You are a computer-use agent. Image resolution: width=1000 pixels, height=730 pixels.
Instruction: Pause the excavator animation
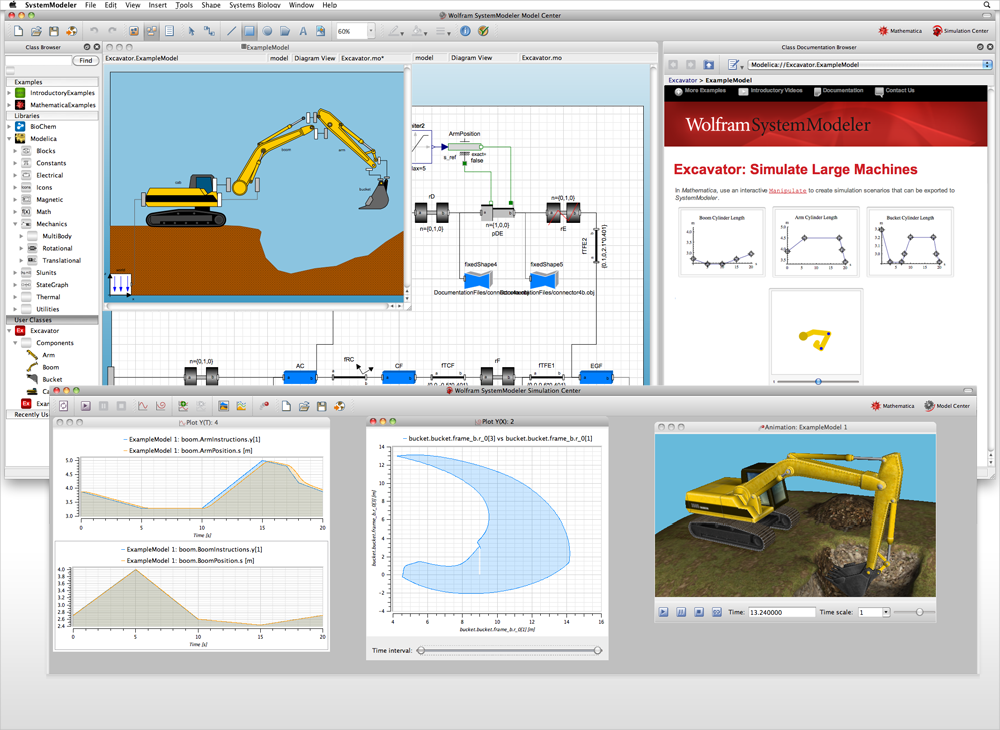pyautogui.click(x=681, y=612)
